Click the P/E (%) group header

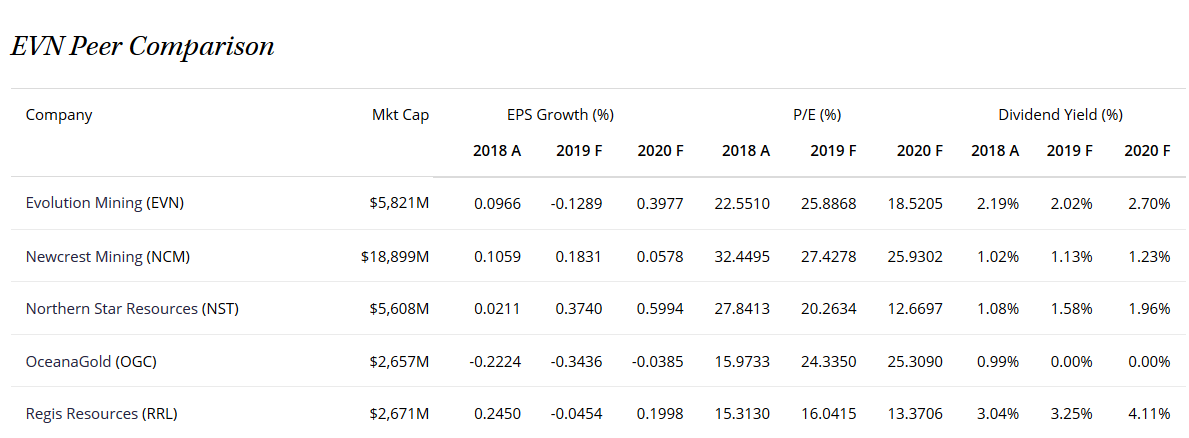[x=816, y=115]
